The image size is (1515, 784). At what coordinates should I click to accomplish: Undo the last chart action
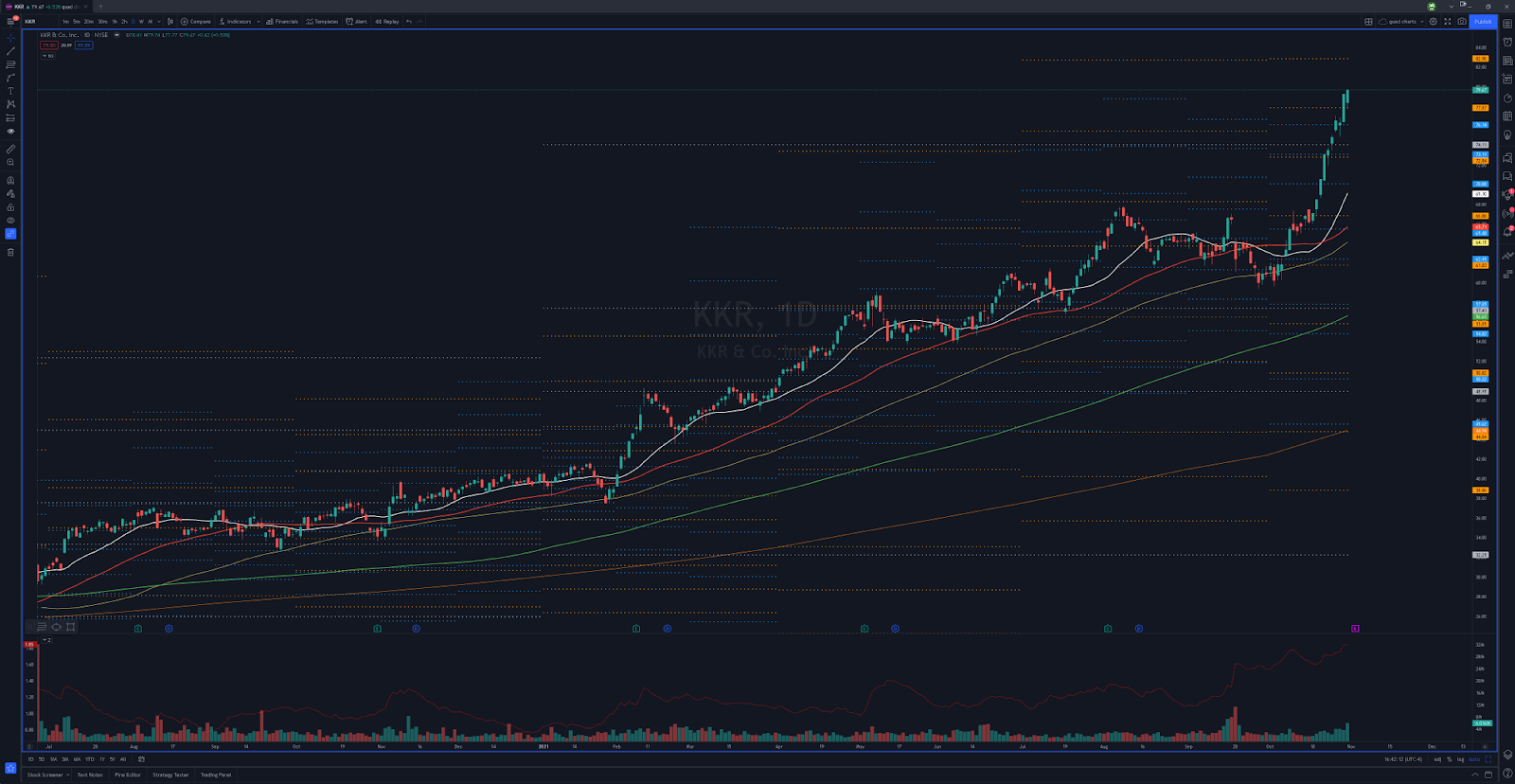tap(409, 21)
